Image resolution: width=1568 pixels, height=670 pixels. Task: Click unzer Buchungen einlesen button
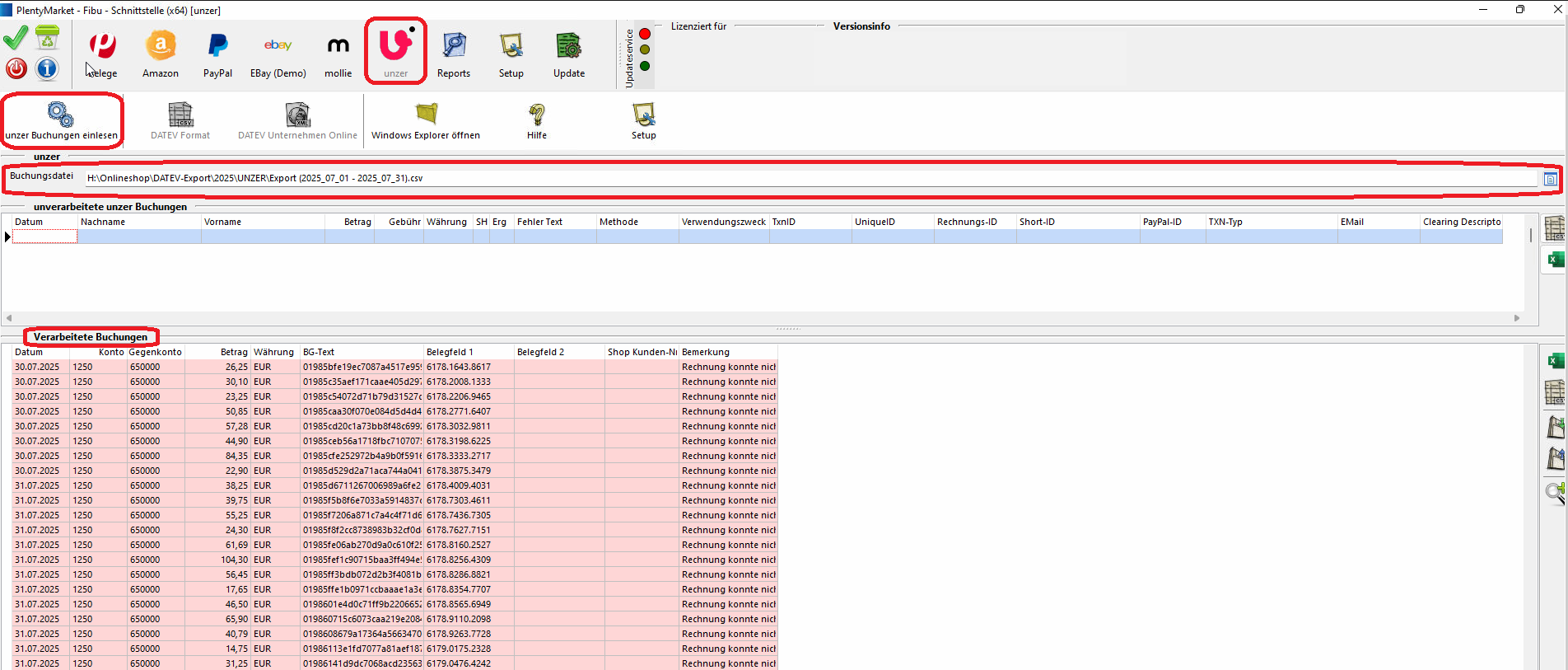pos(62,120)
